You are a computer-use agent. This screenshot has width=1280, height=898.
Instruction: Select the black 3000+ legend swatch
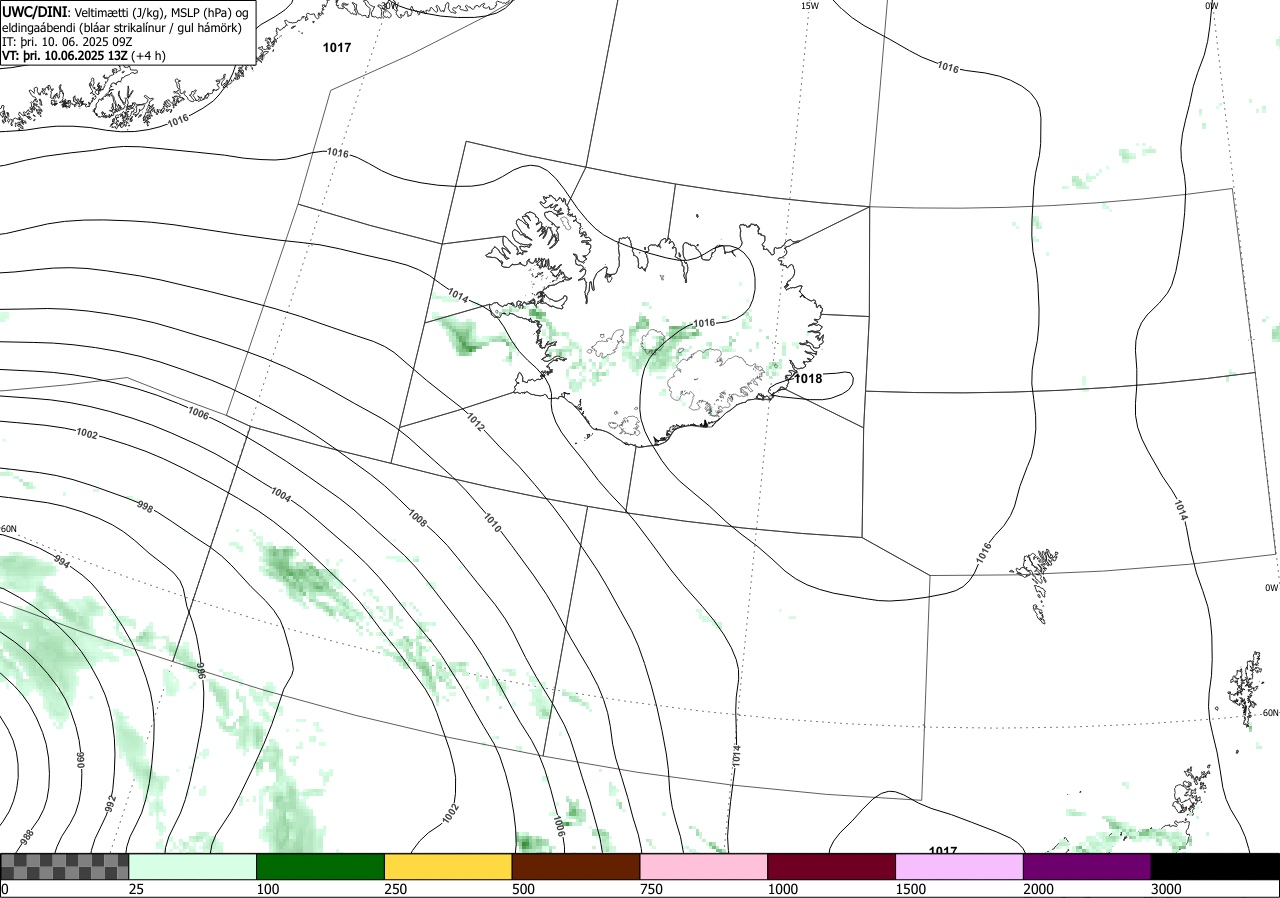point(1216,866)
